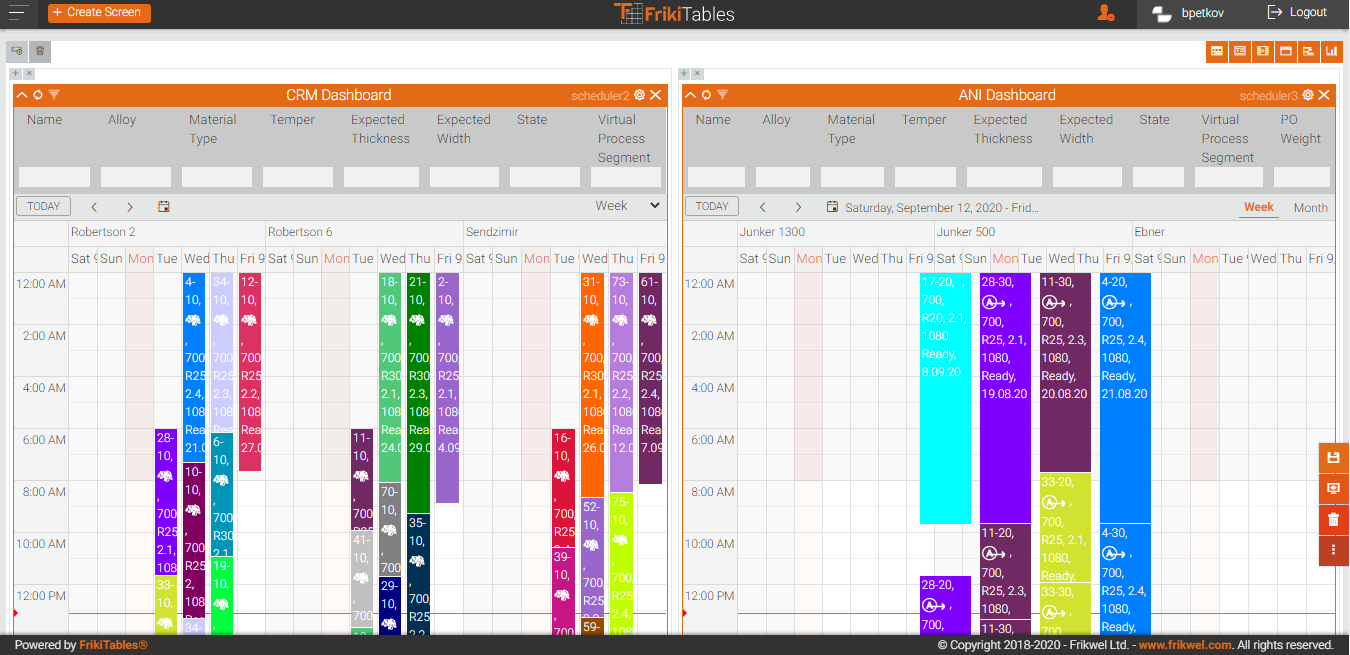Click the orange user icon in header
1350x655 pixels.
point(1106,13)
